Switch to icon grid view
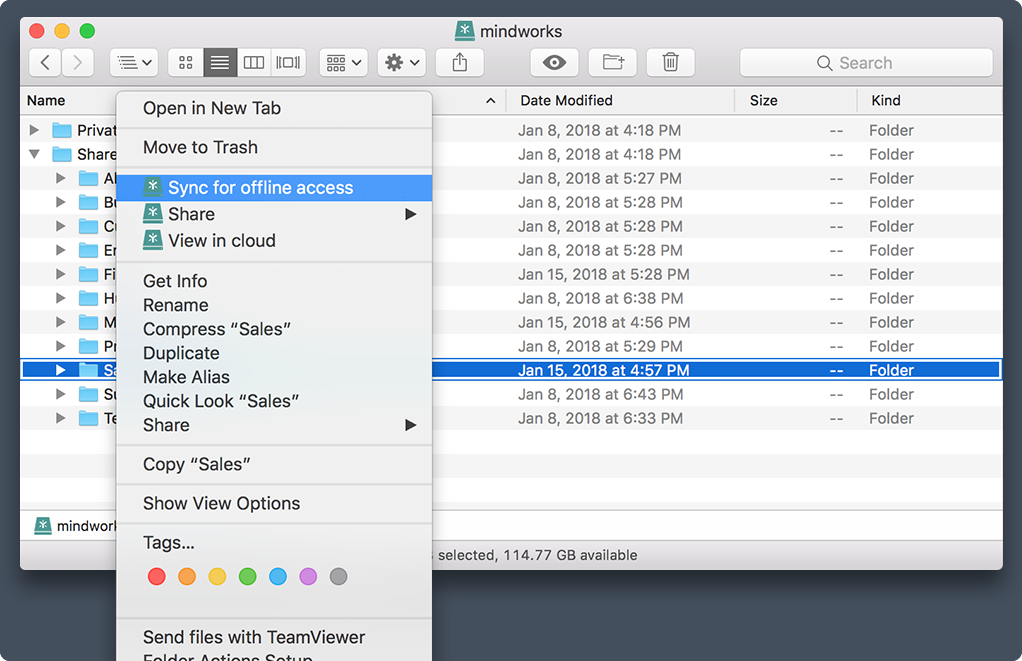This screenshot has width=1022, height=661. coord(186,63)
